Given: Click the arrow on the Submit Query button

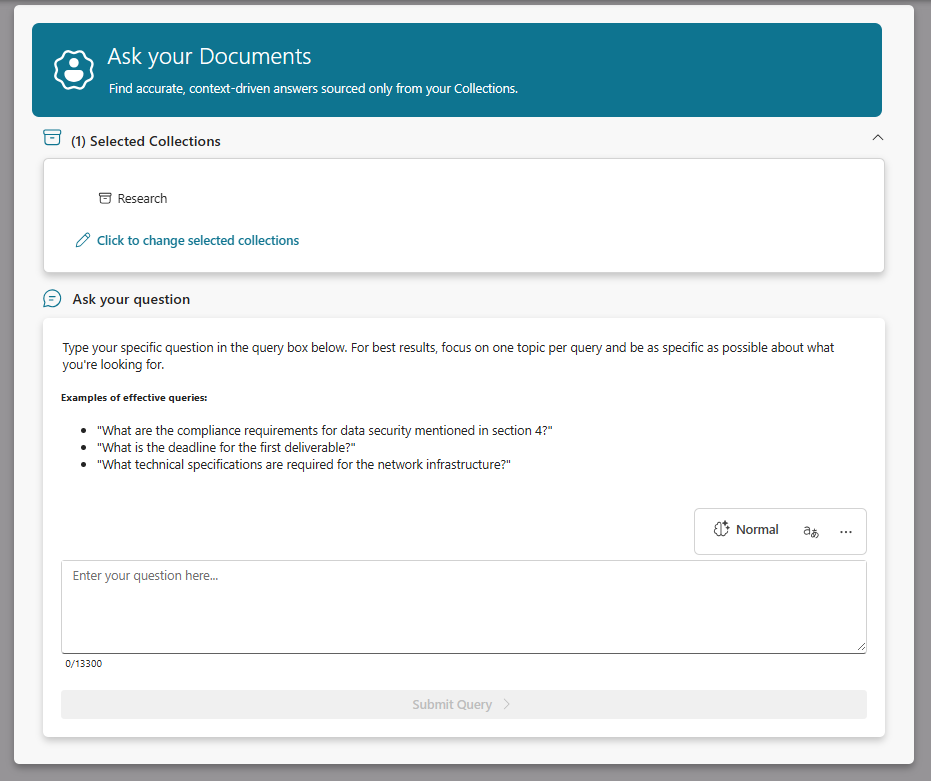Looking at the screenshot, I should (507, 704).
